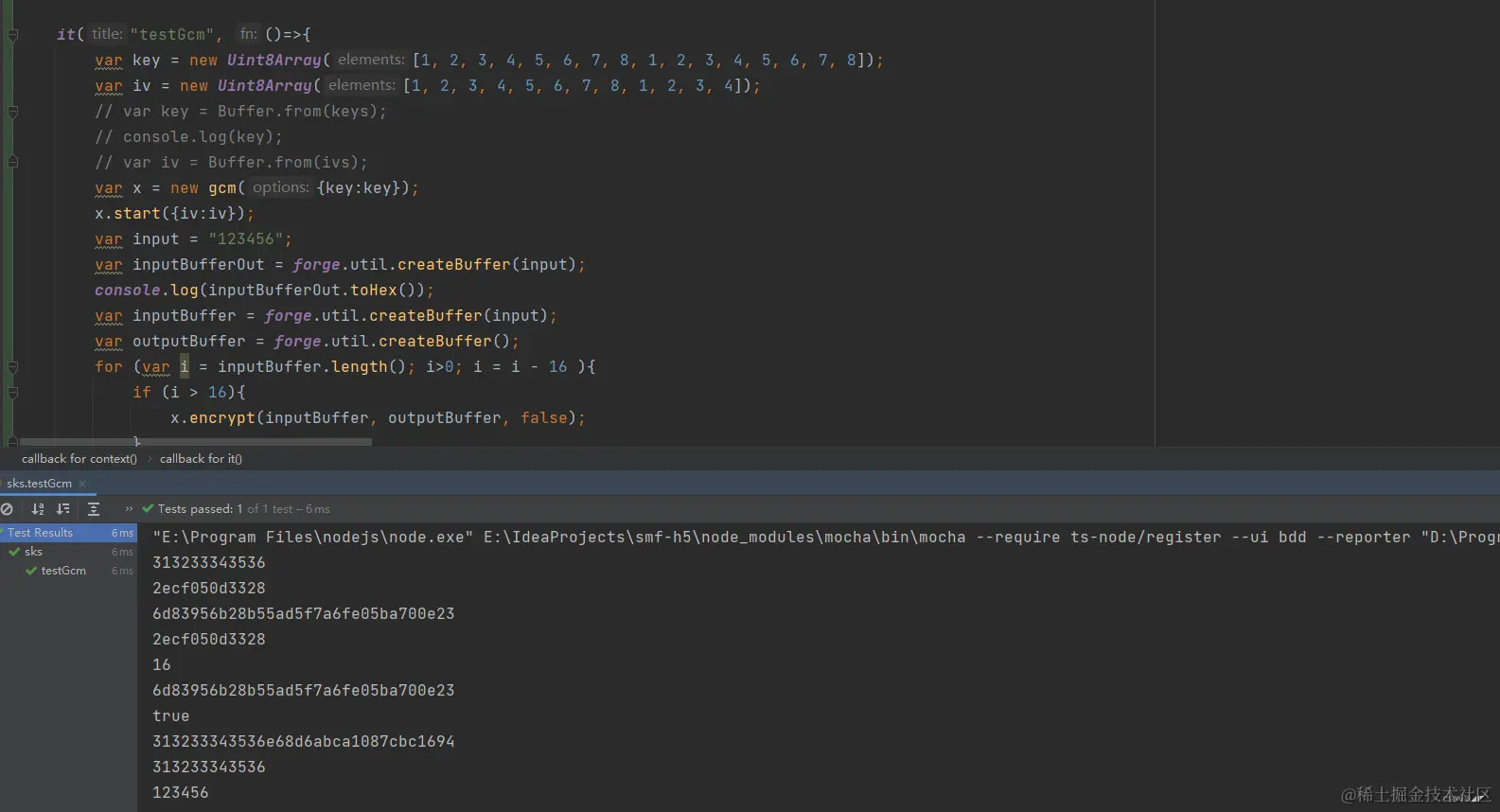The width and height of the screenshot is (1500, 812).
Task: Click the expand all test results icon
Action: (94, 509)
